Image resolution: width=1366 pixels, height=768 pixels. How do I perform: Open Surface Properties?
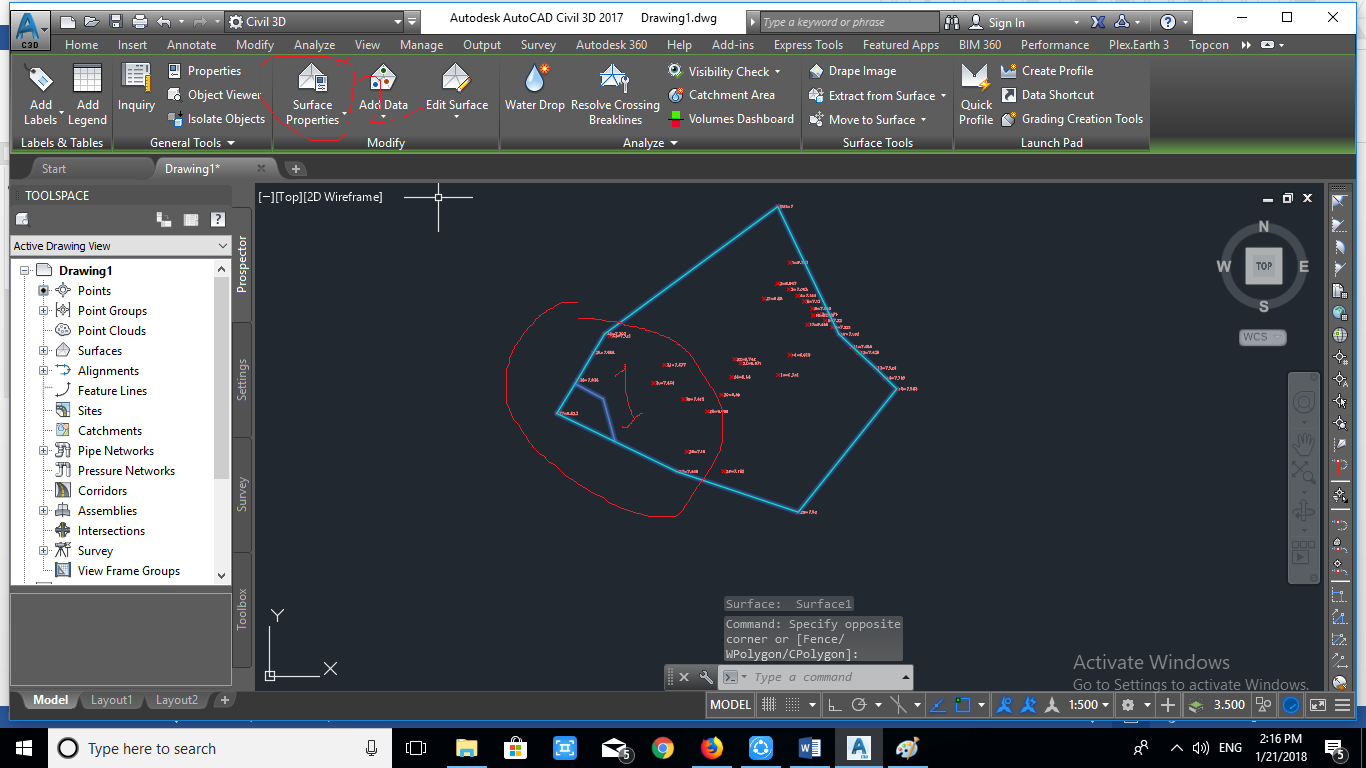pyautogui.click(x=313, y=94)
